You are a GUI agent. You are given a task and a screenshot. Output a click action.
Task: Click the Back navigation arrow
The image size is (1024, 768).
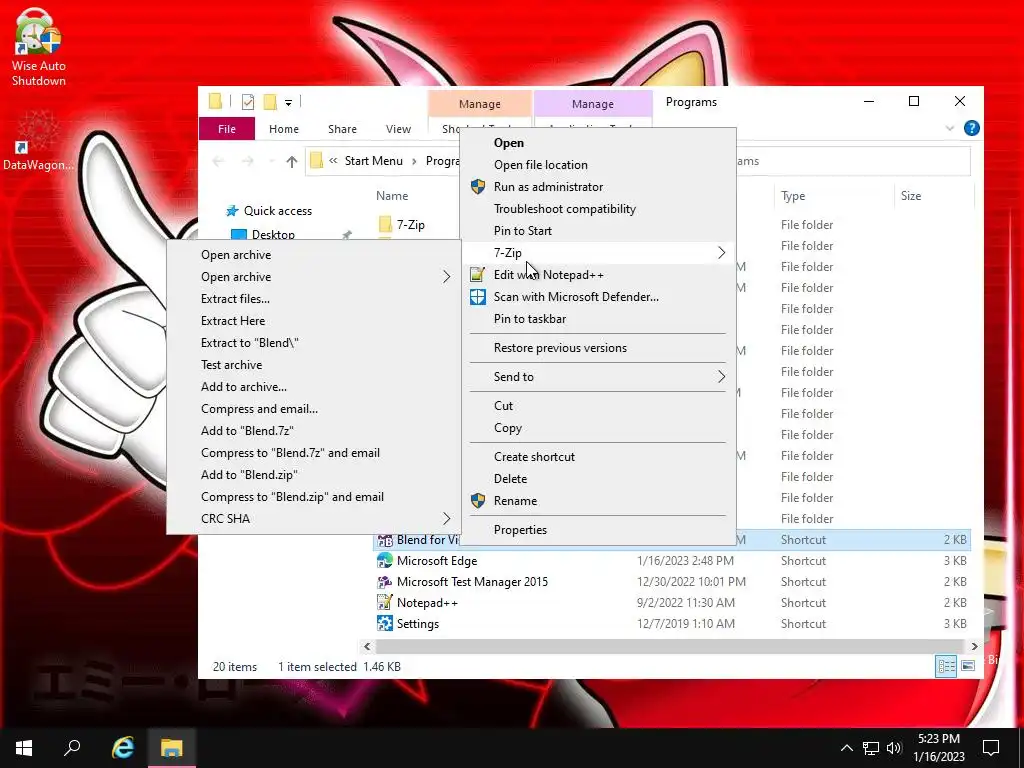pos(218,161)
